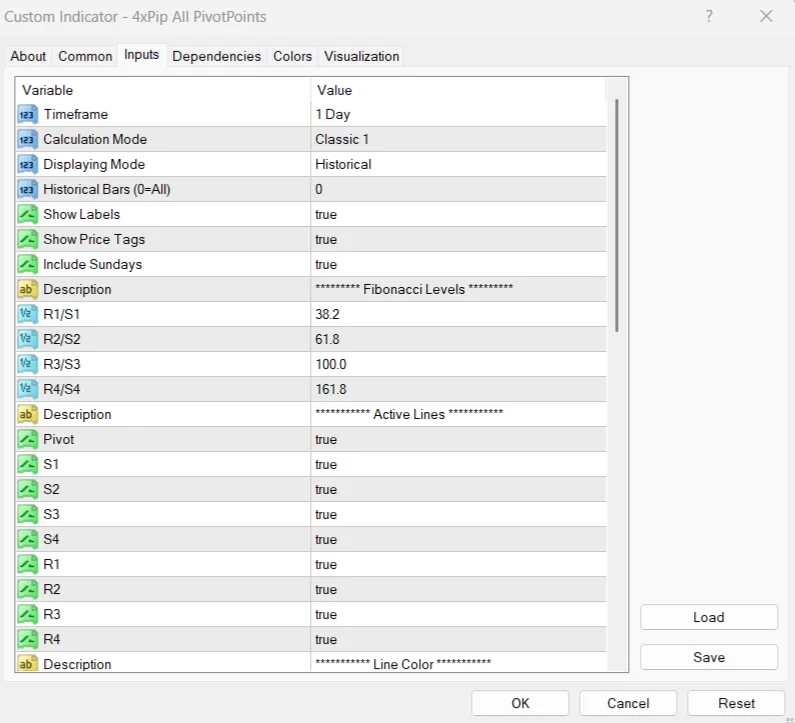
Task: Select the Inputs tab
Action: 141,55
